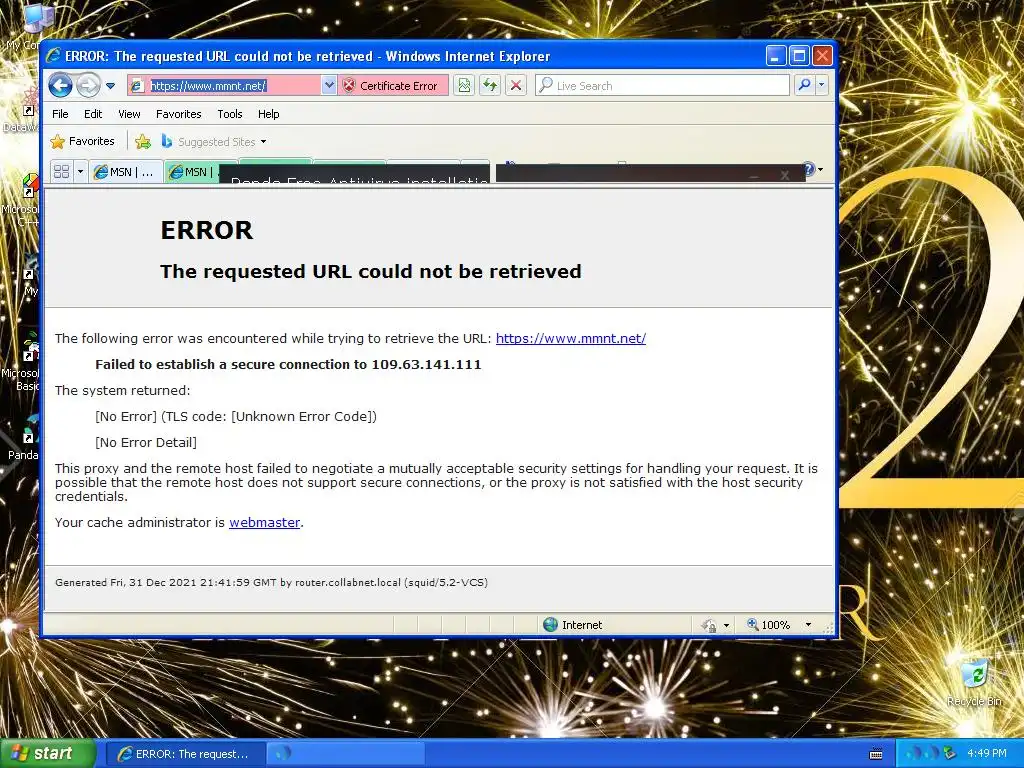1024x768 pixels.
Task: Open the on-screen keyboard taskbar icon
Action: pyautogui.click(x=876, y=754)
